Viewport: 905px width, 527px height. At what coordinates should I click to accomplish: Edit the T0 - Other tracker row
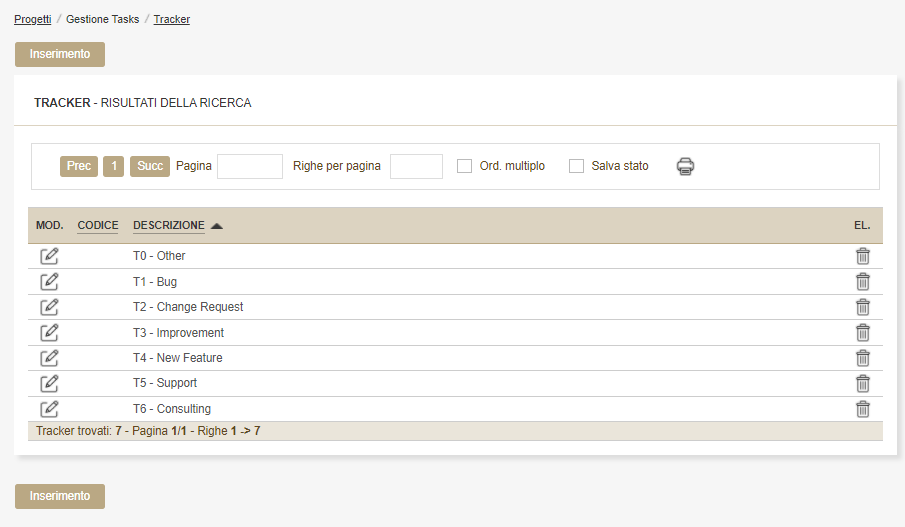[x=49, y=256]
